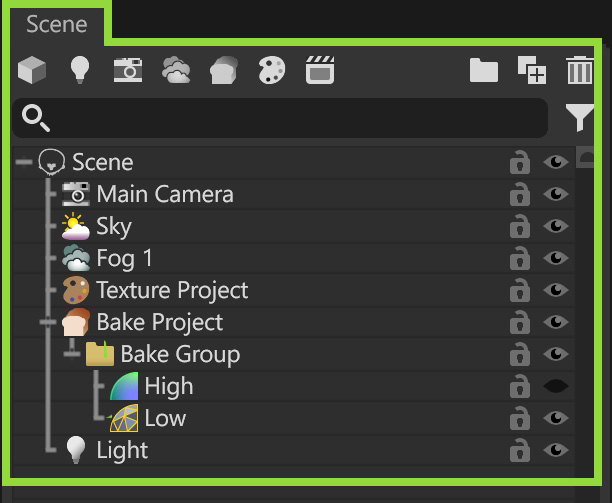Add a fog object with cloud icon
This screenshot has height=503, width=612.
pos(176,71)
